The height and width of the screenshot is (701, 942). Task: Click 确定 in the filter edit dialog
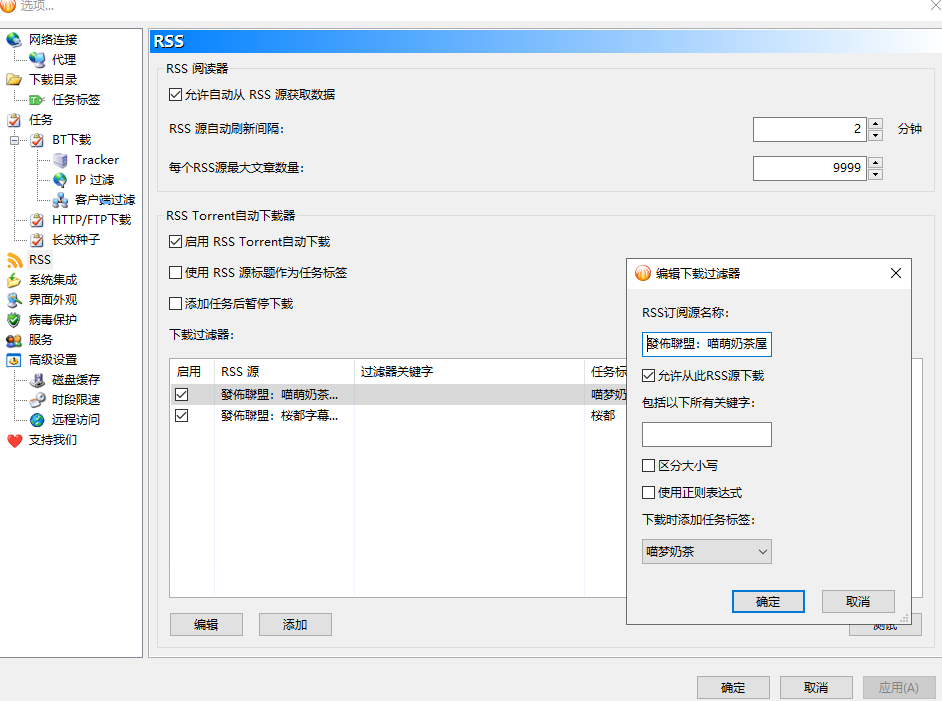pos(768,602)
